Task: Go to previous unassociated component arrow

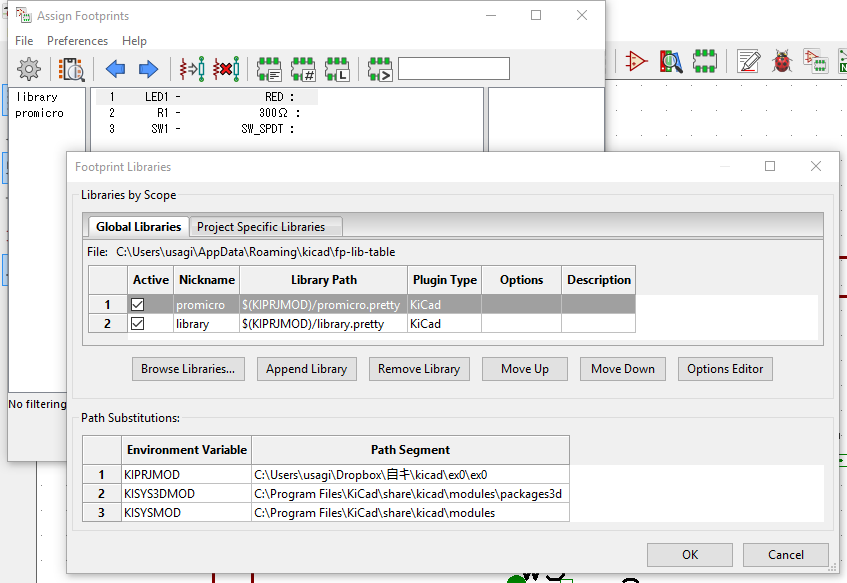Action: click(x=115, y=69)
